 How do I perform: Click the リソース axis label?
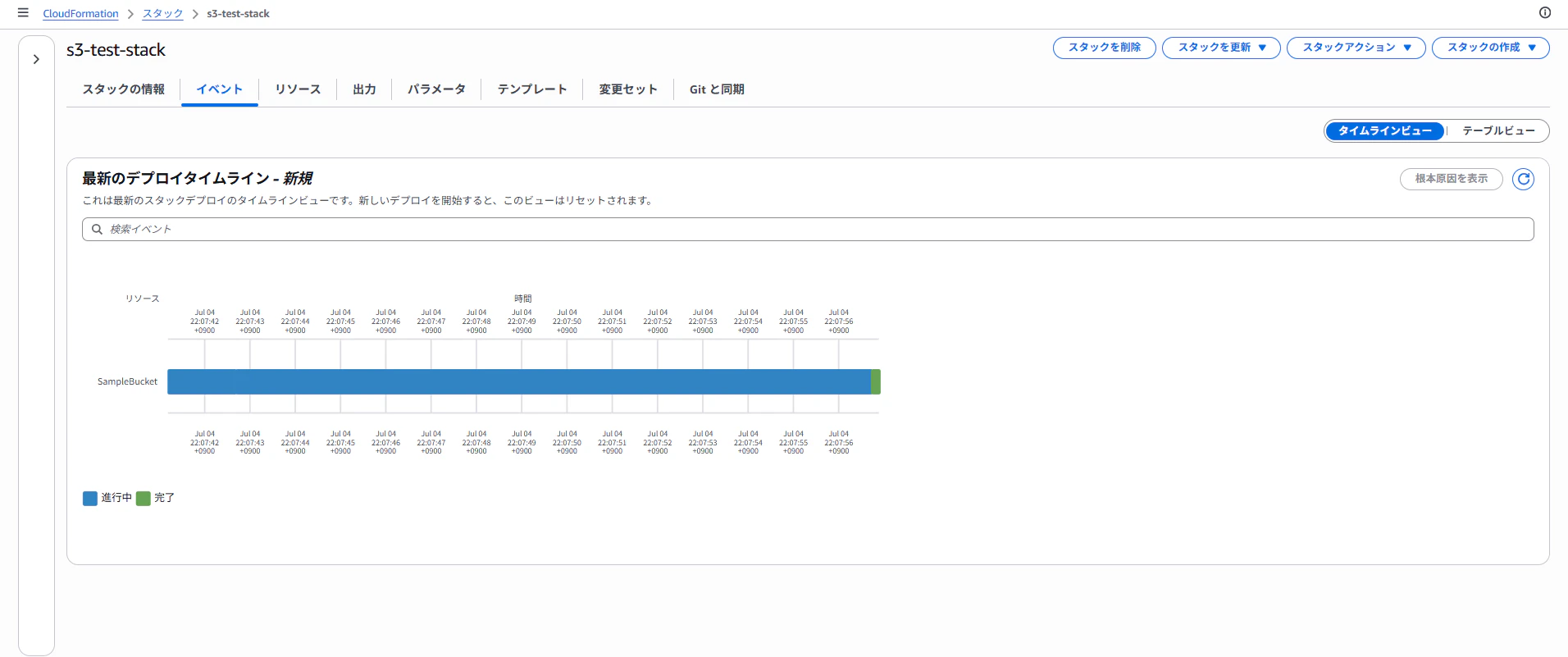pyautogui.click(x=143, y=299)
